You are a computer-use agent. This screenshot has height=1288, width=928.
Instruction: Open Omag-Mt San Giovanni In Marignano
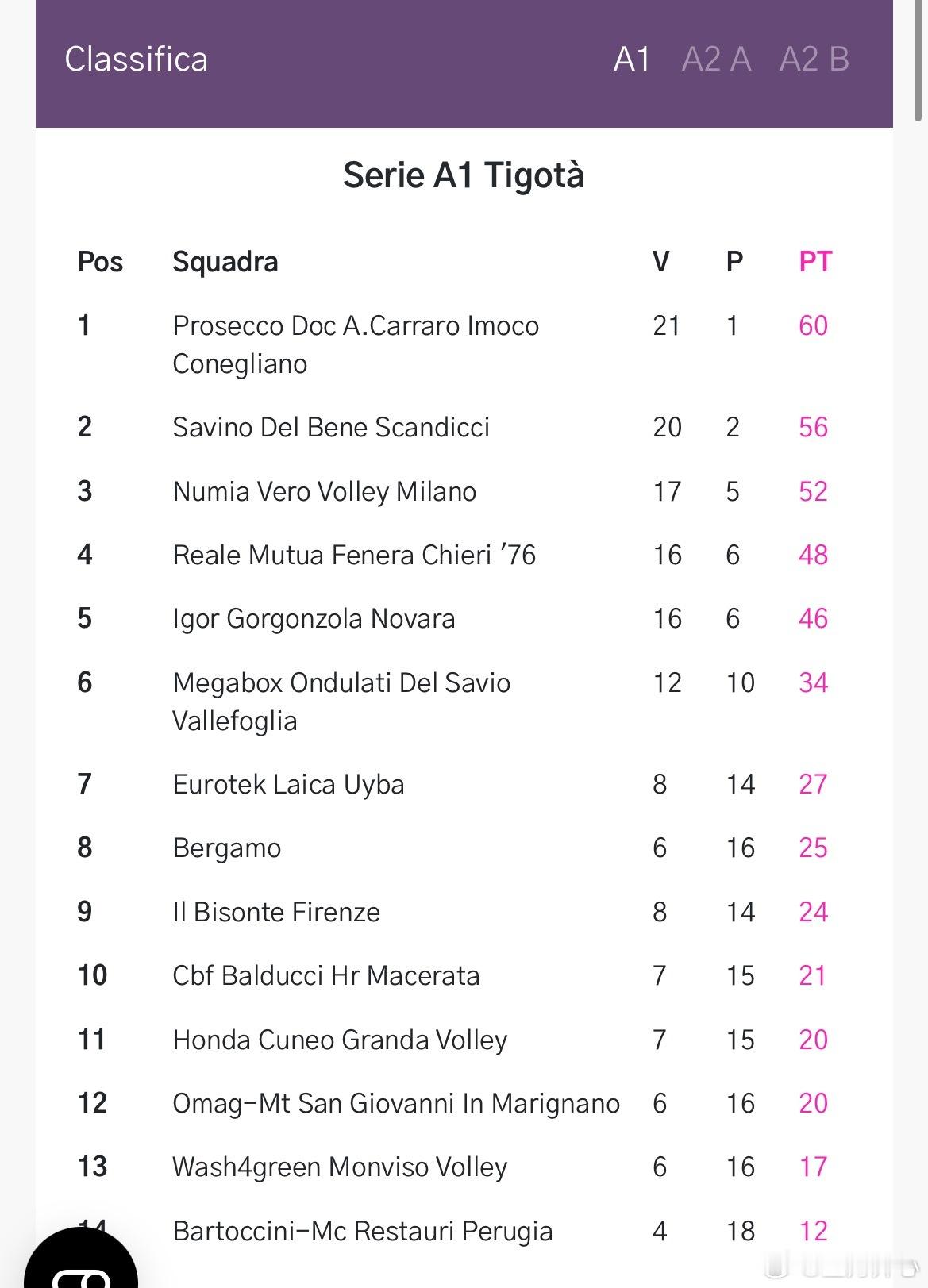tap(396, 1103)
